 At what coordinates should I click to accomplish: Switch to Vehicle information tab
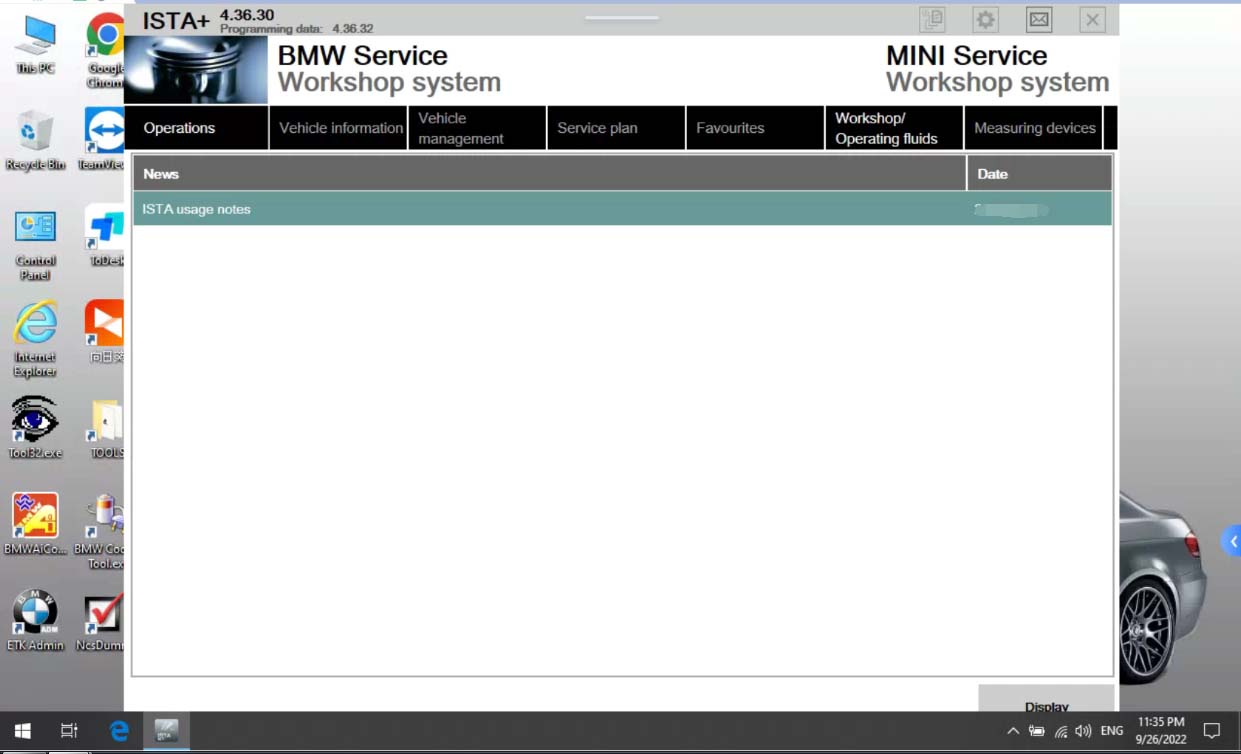tap(339, 128)
